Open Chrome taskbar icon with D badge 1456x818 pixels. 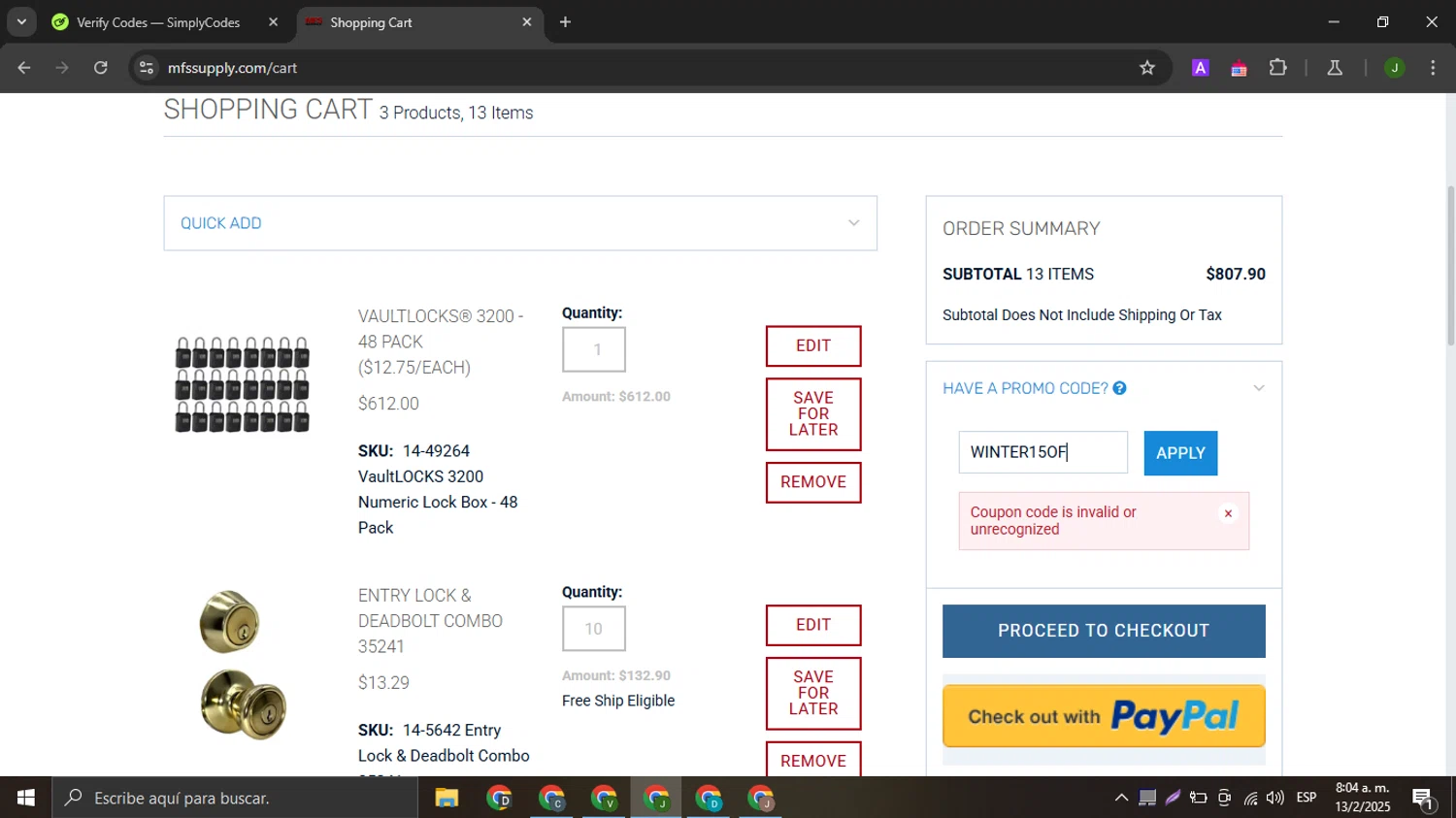click(x=499, y=799)
